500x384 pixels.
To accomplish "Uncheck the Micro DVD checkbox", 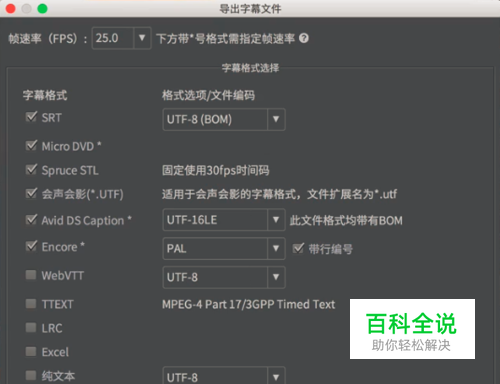I will [x=31, y=145].
